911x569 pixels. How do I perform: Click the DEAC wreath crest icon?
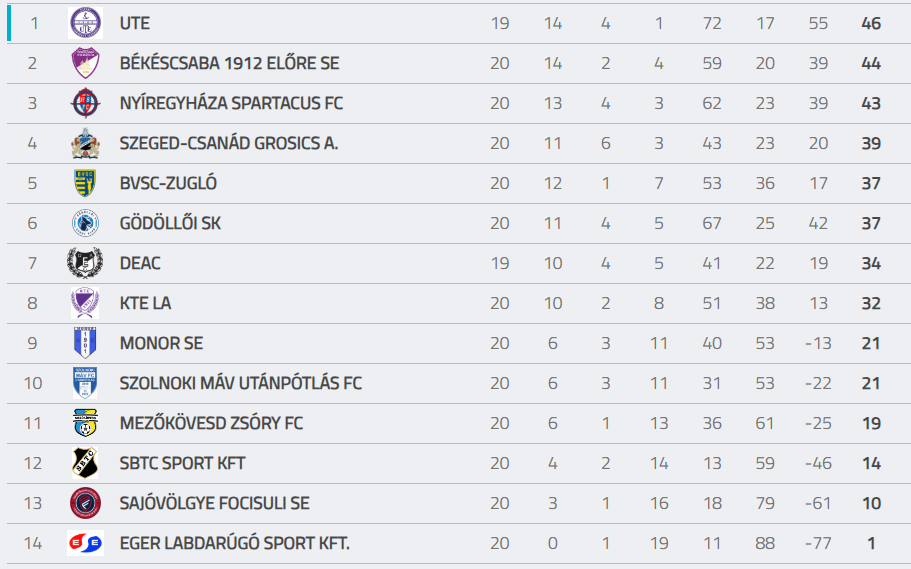pos(85,263)
